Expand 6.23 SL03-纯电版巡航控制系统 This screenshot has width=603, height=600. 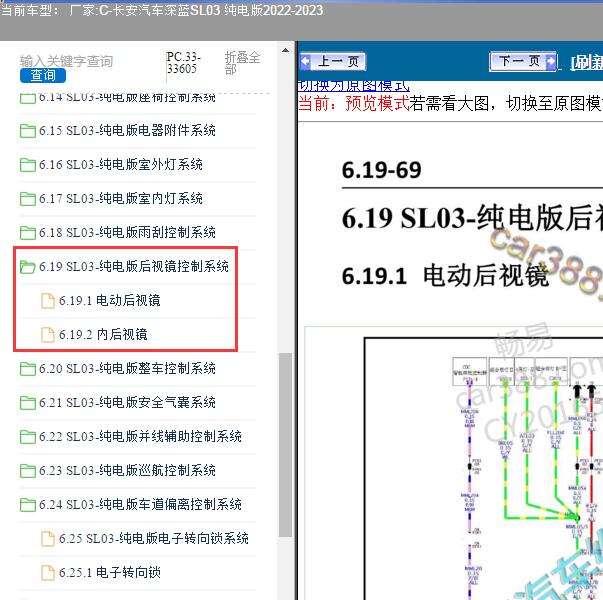pyautogui.click(x=127, y=470)
